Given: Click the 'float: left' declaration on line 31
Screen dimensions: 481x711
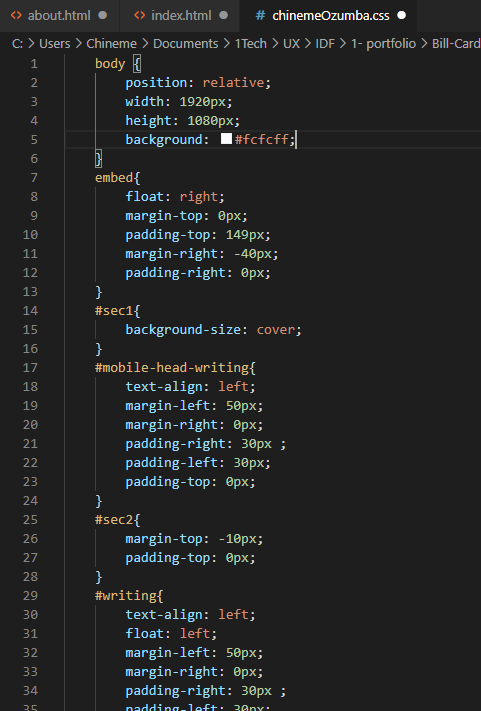Looking at the screenshot, I should [171, 633].
